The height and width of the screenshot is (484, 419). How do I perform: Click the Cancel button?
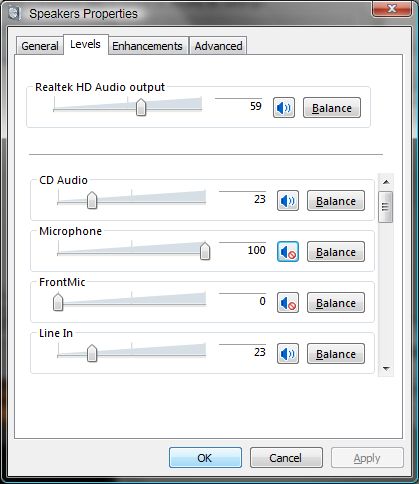[286, 458]
